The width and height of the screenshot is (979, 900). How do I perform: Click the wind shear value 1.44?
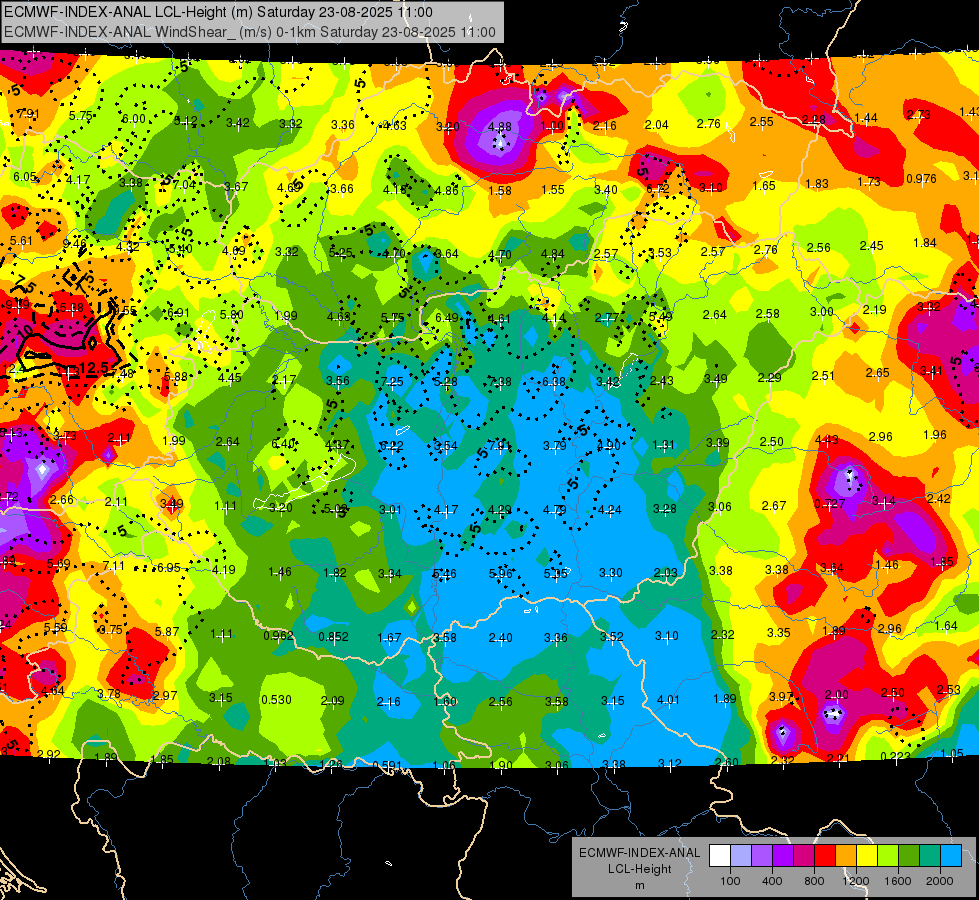866,118
